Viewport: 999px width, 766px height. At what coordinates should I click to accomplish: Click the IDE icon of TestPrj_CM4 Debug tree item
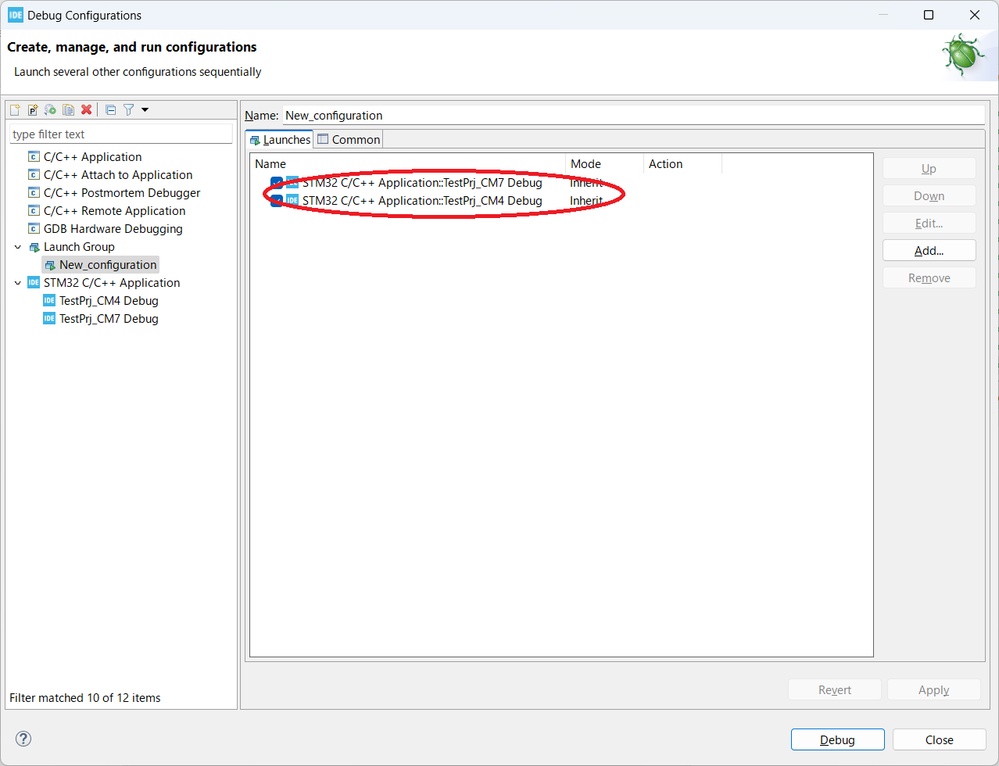pyautogui.click(x=49, y=300)
